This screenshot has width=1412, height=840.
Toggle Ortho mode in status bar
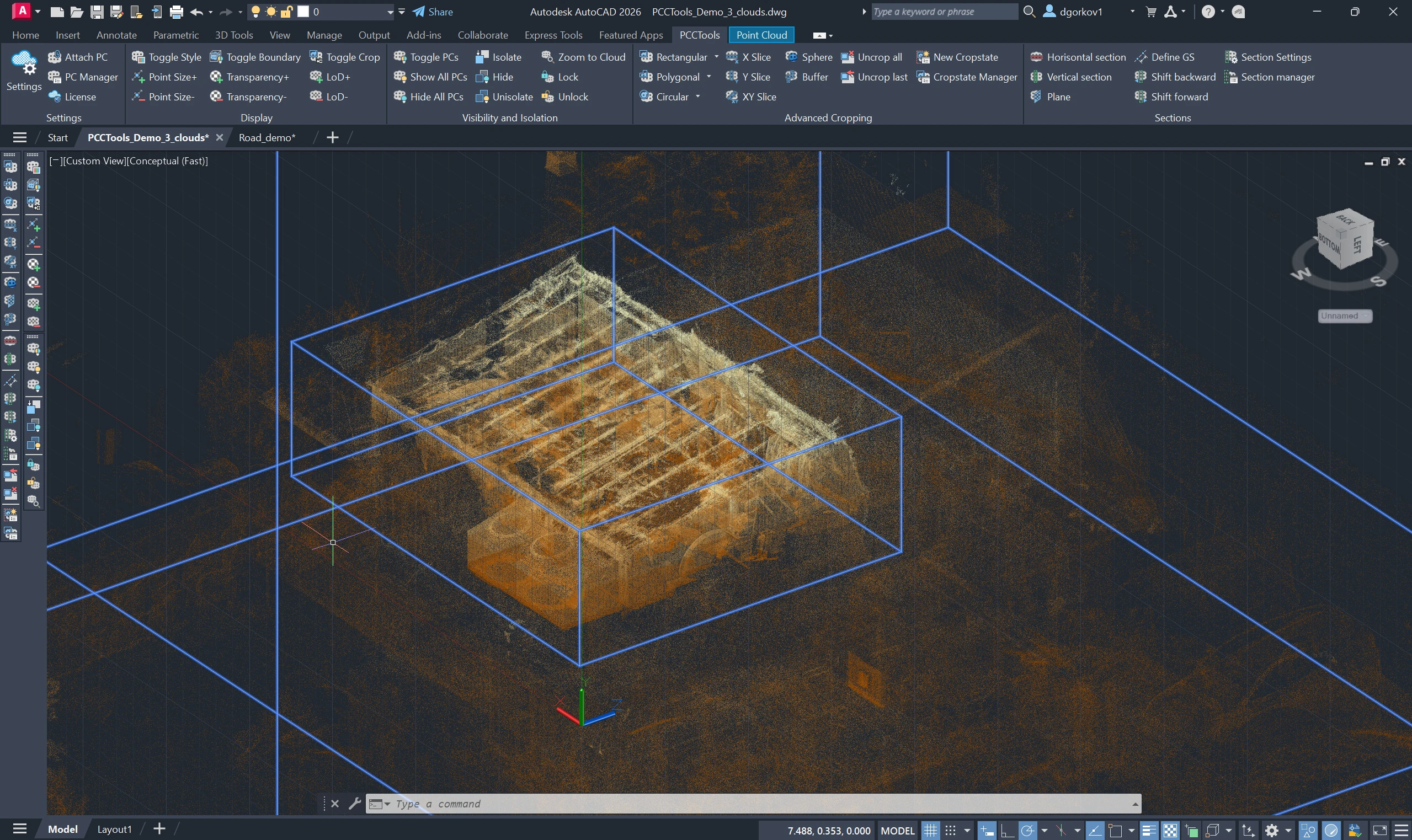tap(1007, 831)
